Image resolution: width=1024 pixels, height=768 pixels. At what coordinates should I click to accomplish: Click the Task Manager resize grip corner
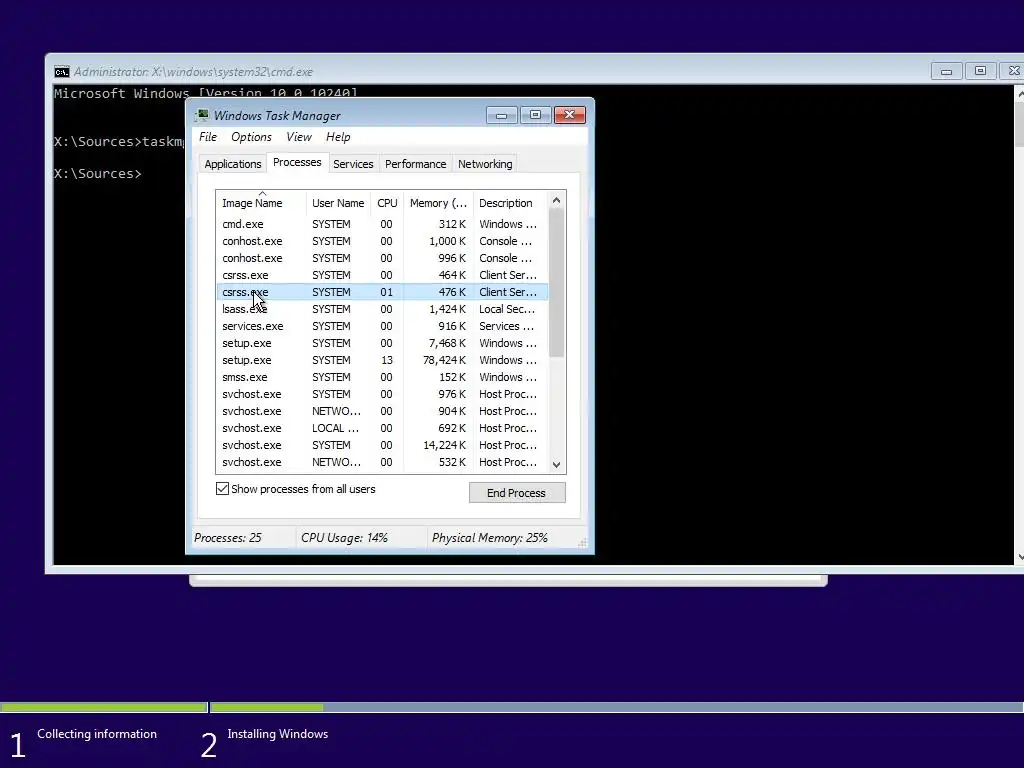(x=582, y=543)
